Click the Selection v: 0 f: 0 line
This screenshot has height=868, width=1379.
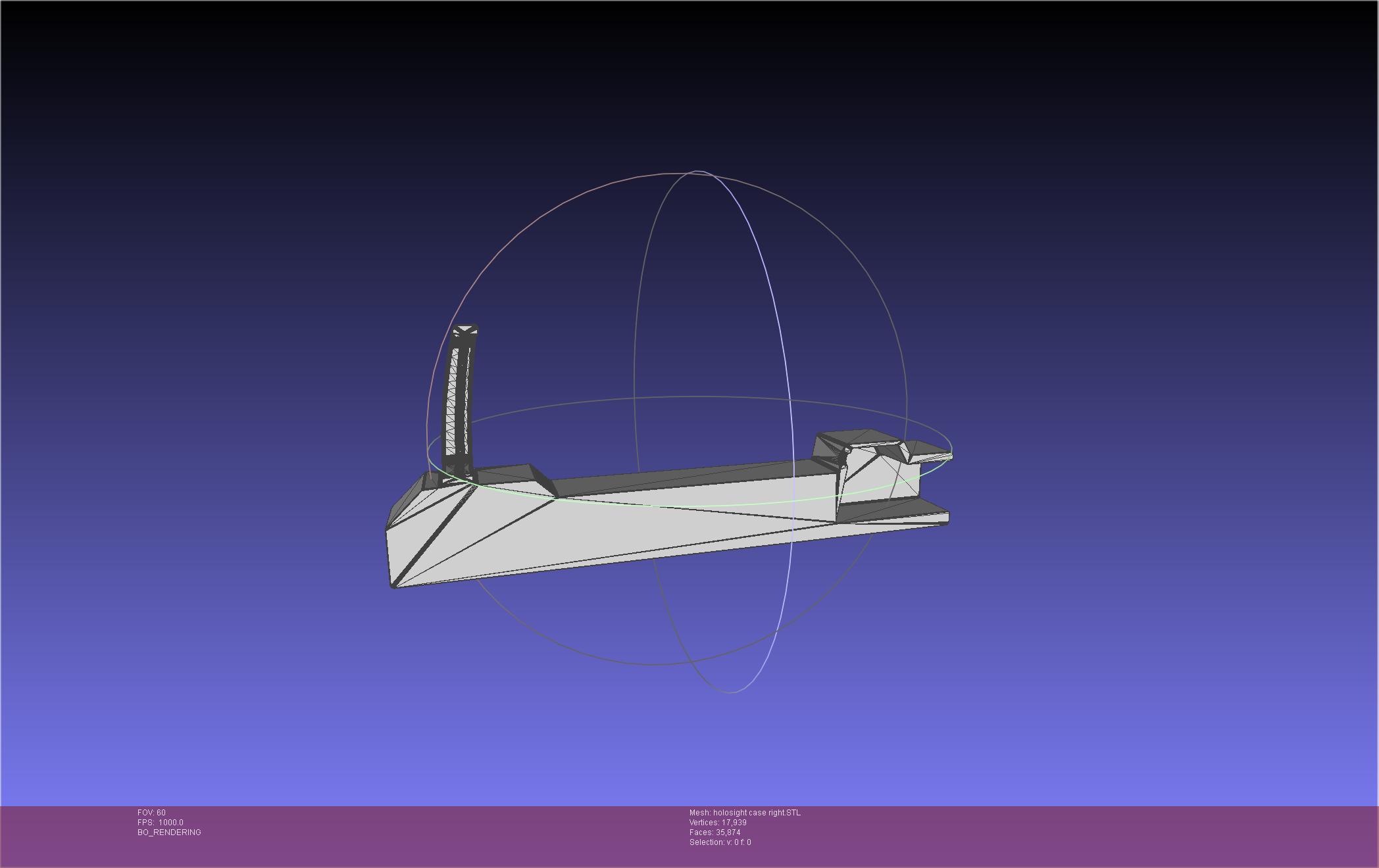click(x=720, y=842)
